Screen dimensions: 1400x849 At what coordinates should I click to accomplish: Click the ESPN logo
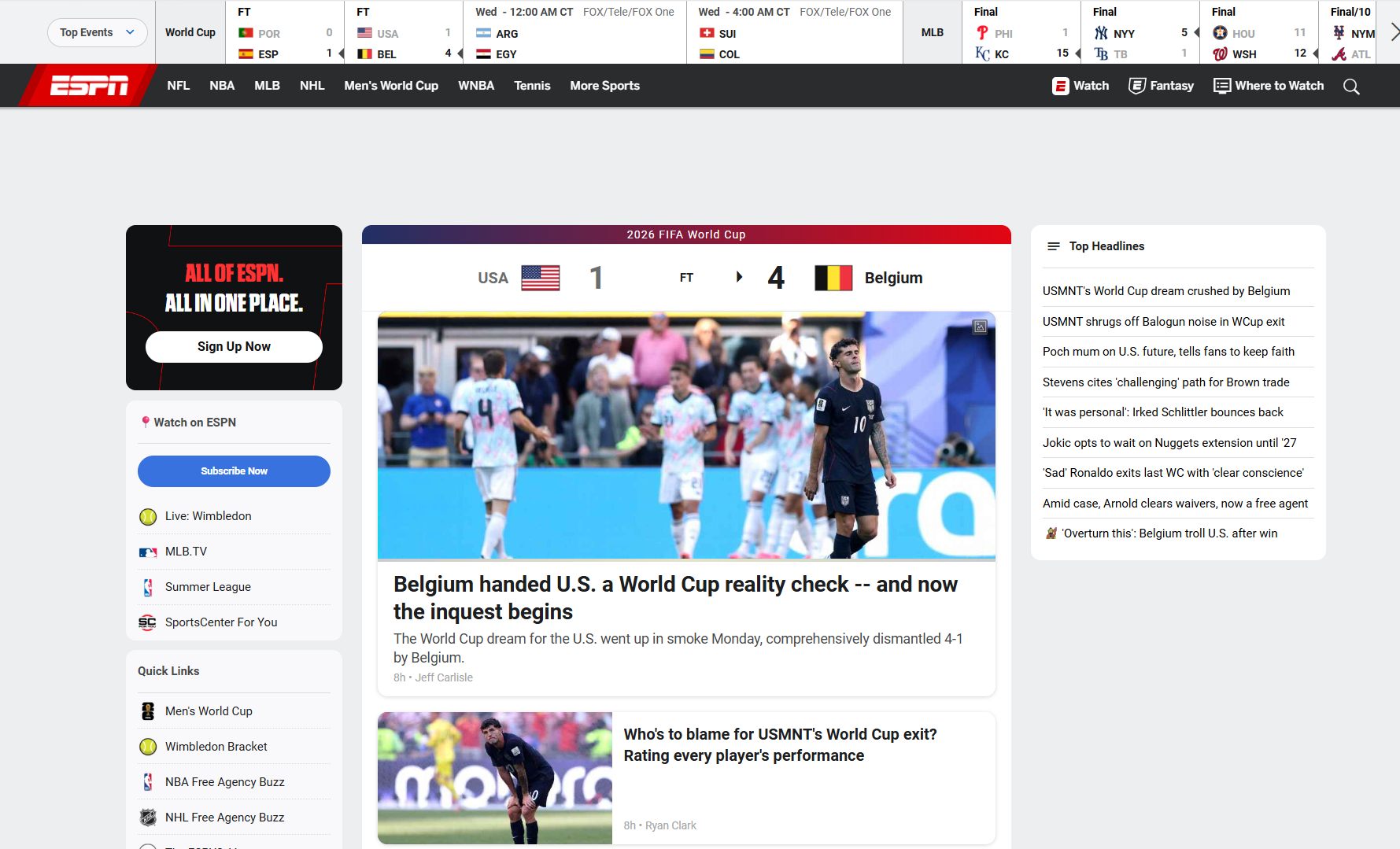(x=88, y=85)
